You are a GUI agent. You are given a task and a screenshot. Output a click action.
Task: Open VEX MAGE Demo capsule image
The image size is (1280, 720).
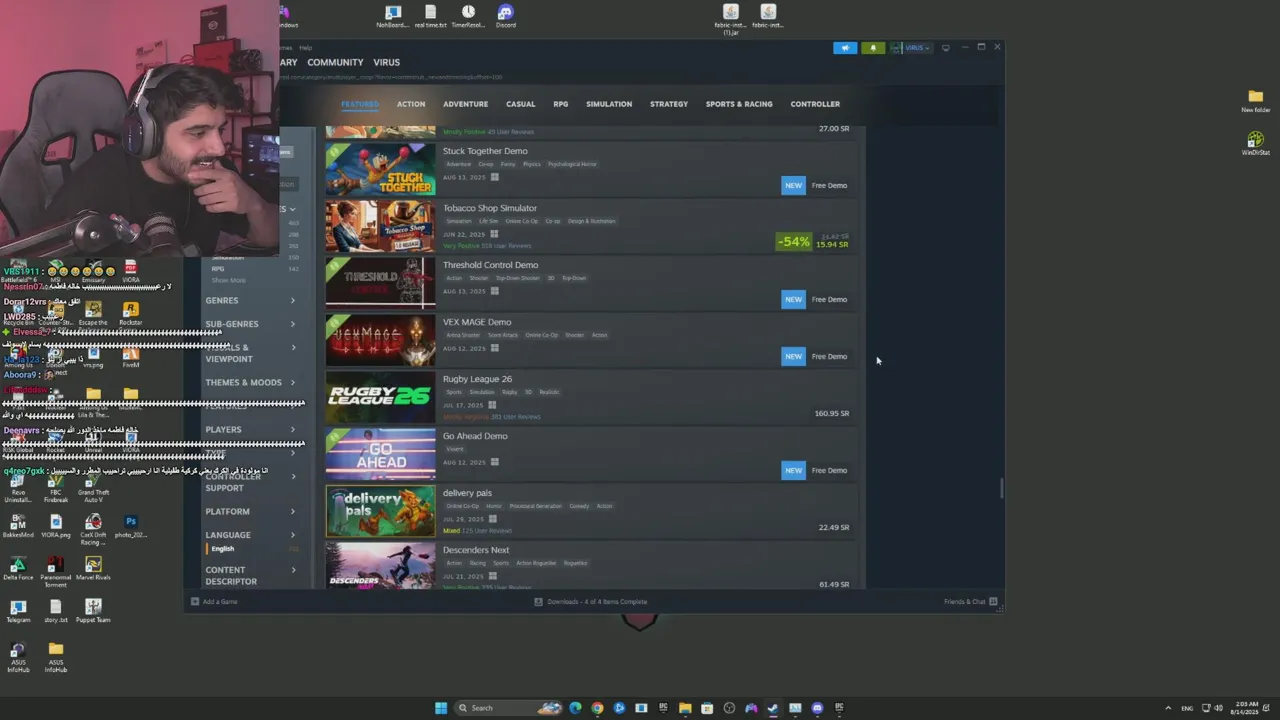(380, 340)
